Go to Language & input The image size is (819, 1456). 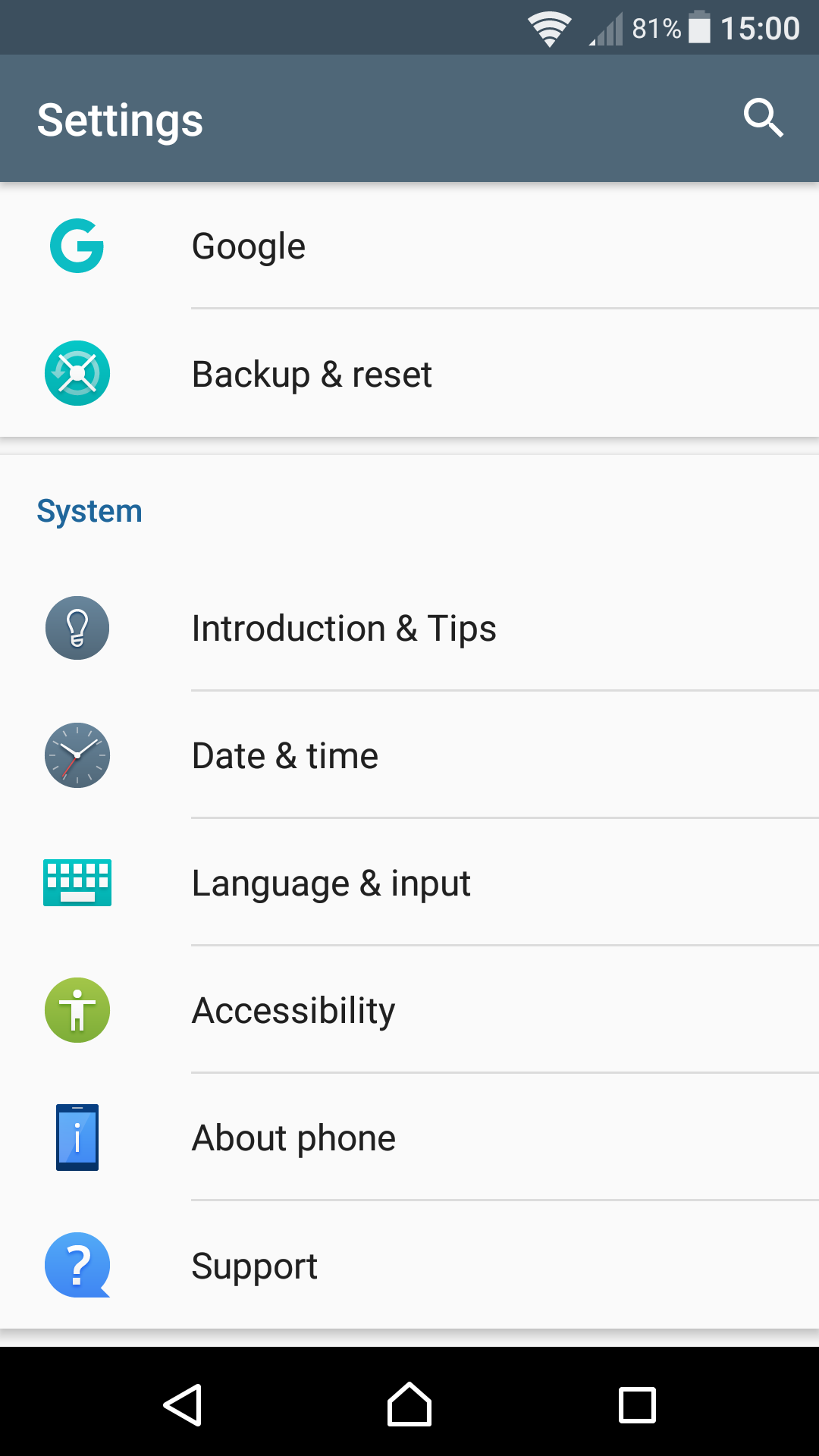point(331,883)
